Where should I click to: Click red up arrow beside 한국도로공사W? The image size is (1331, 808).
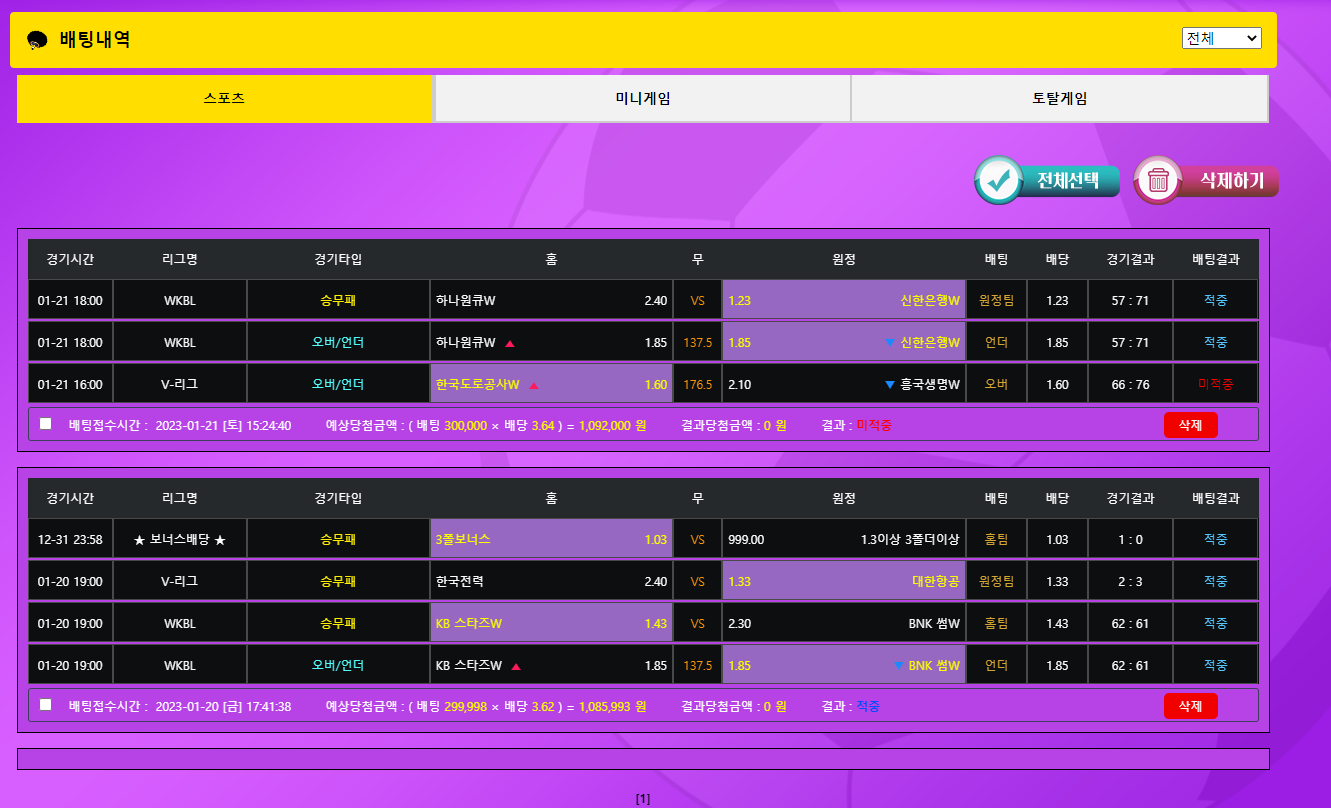pyautogui.click(x=533, y=385)
